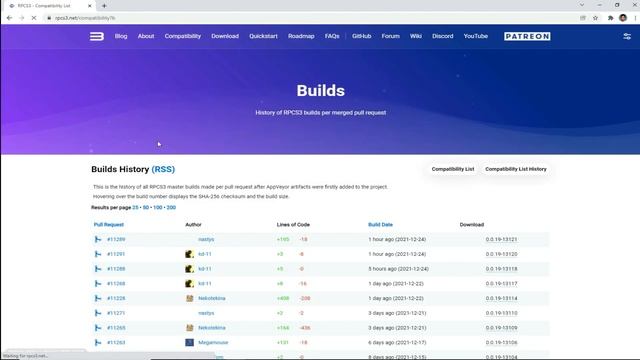Click the Compatibility List History button
The image size is (640, 360).
coord(516,169)
